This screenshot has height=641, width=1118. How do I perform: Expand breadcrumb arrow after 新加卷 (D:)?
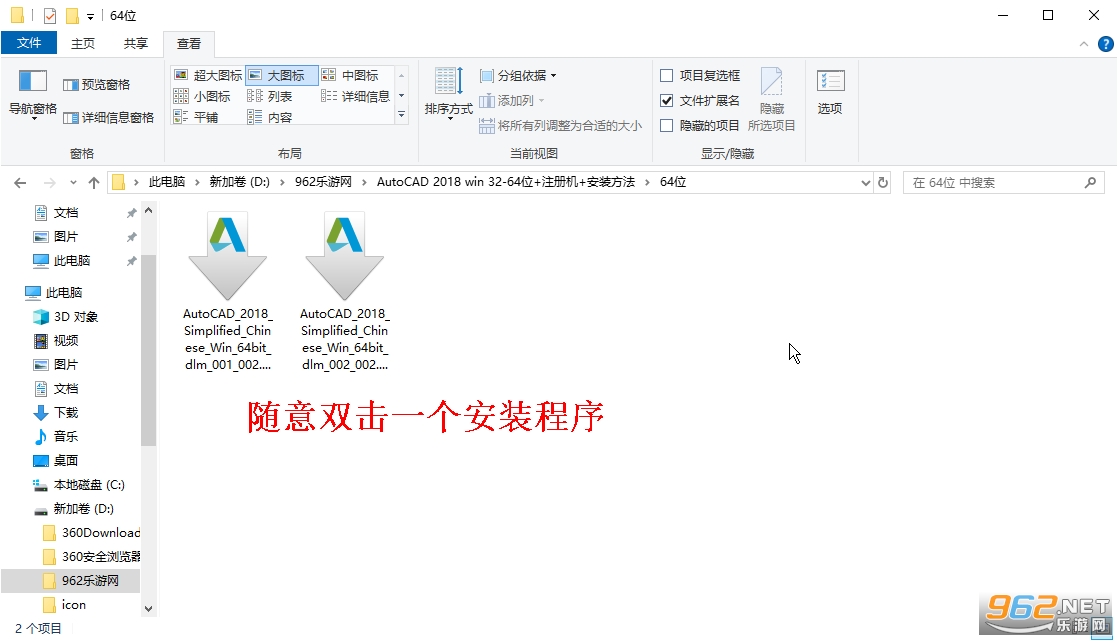pos(282,183)
